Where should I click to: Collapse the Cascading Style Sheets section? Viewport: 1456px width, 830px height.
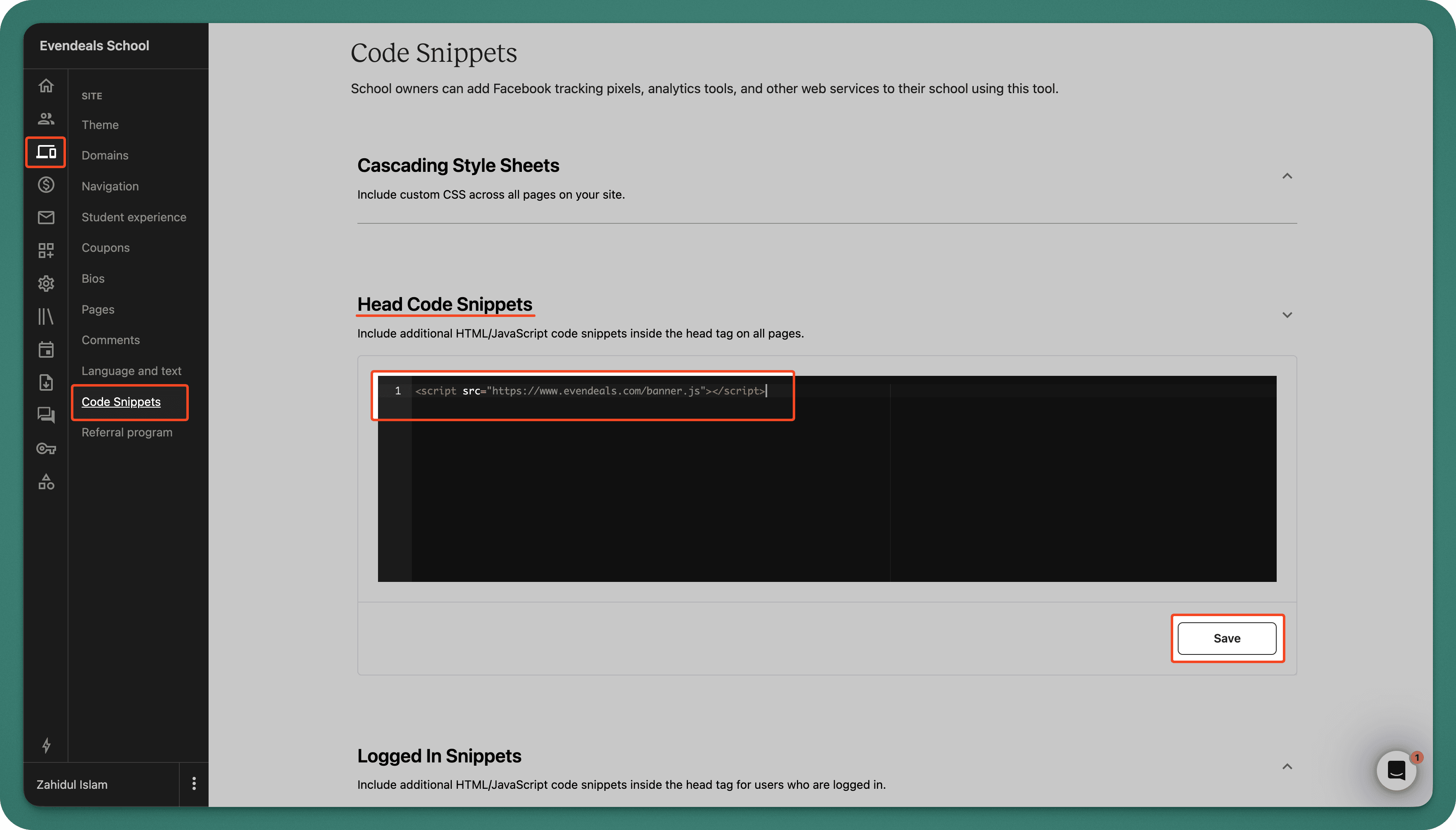pyautogui.click(x=1288, y=176)
